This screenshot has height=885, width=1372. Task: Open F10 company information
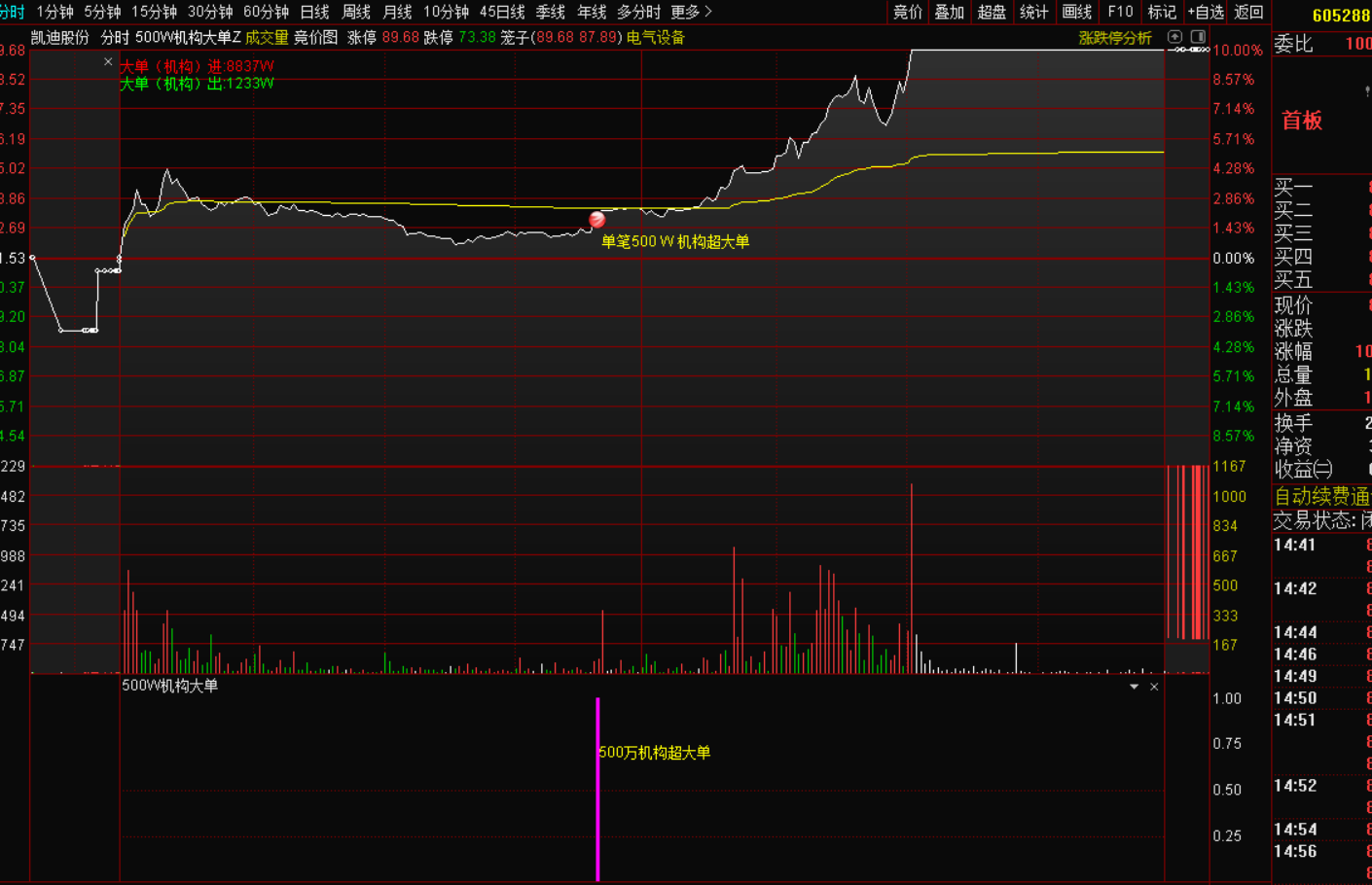coord(1120,12)
